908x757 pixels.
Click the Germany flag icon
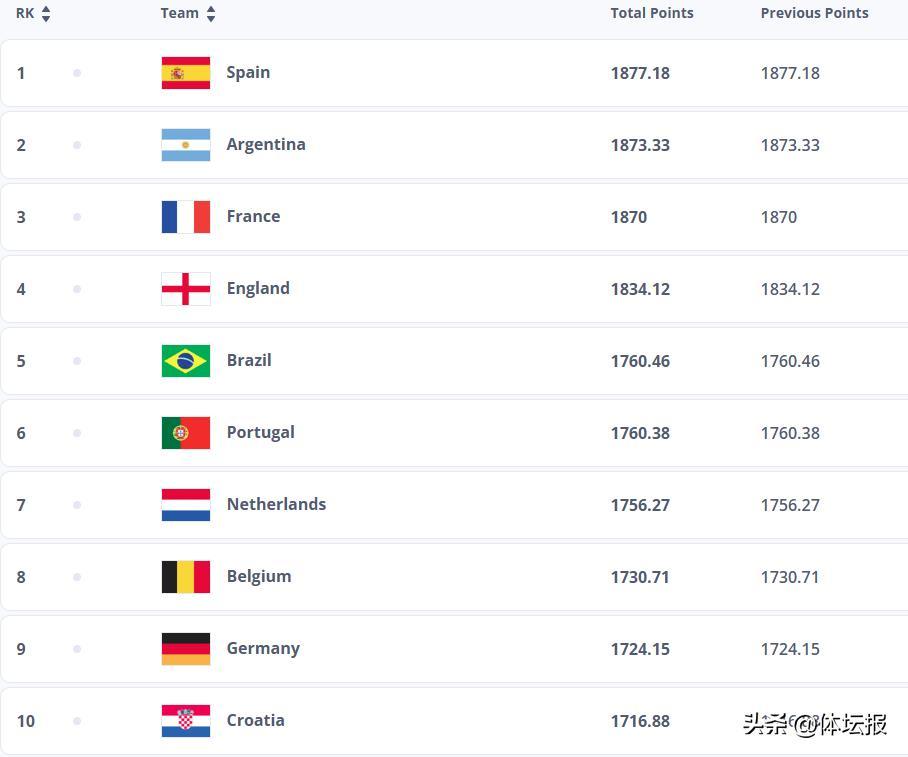click(186, 649)
